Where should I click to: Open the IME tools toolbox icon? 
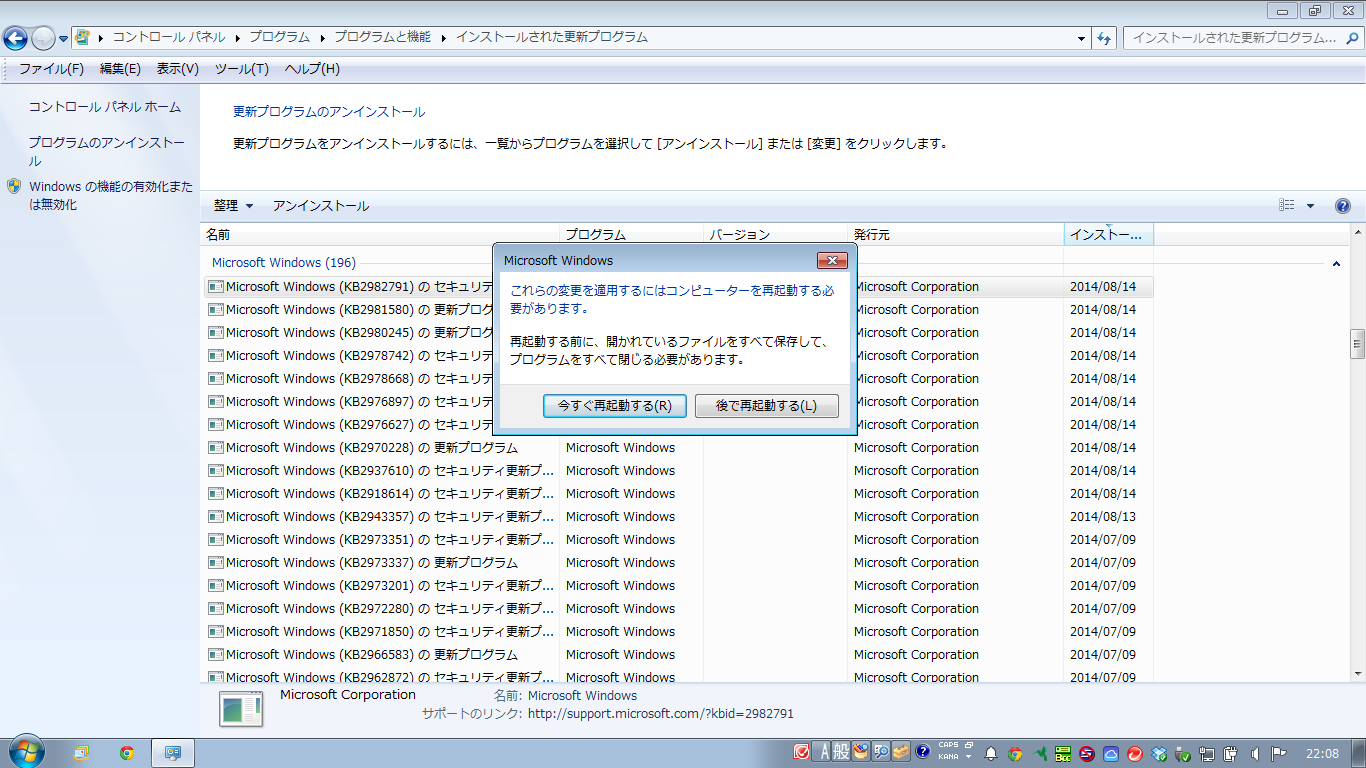click(x=901, y=753)
